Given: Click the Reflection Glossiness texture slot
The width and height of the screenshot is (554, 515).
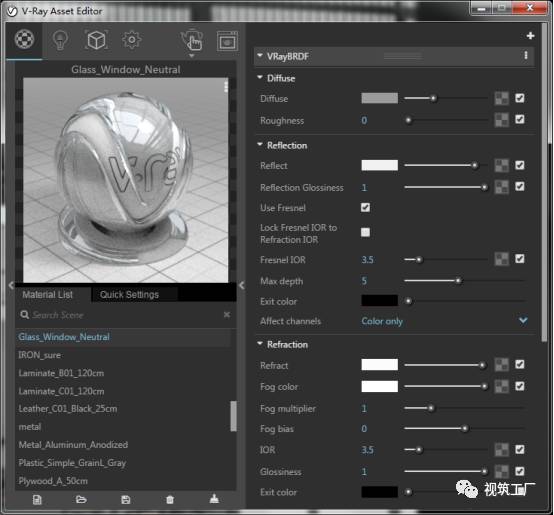Looking at the screenshot, I should tap(501, 187).
